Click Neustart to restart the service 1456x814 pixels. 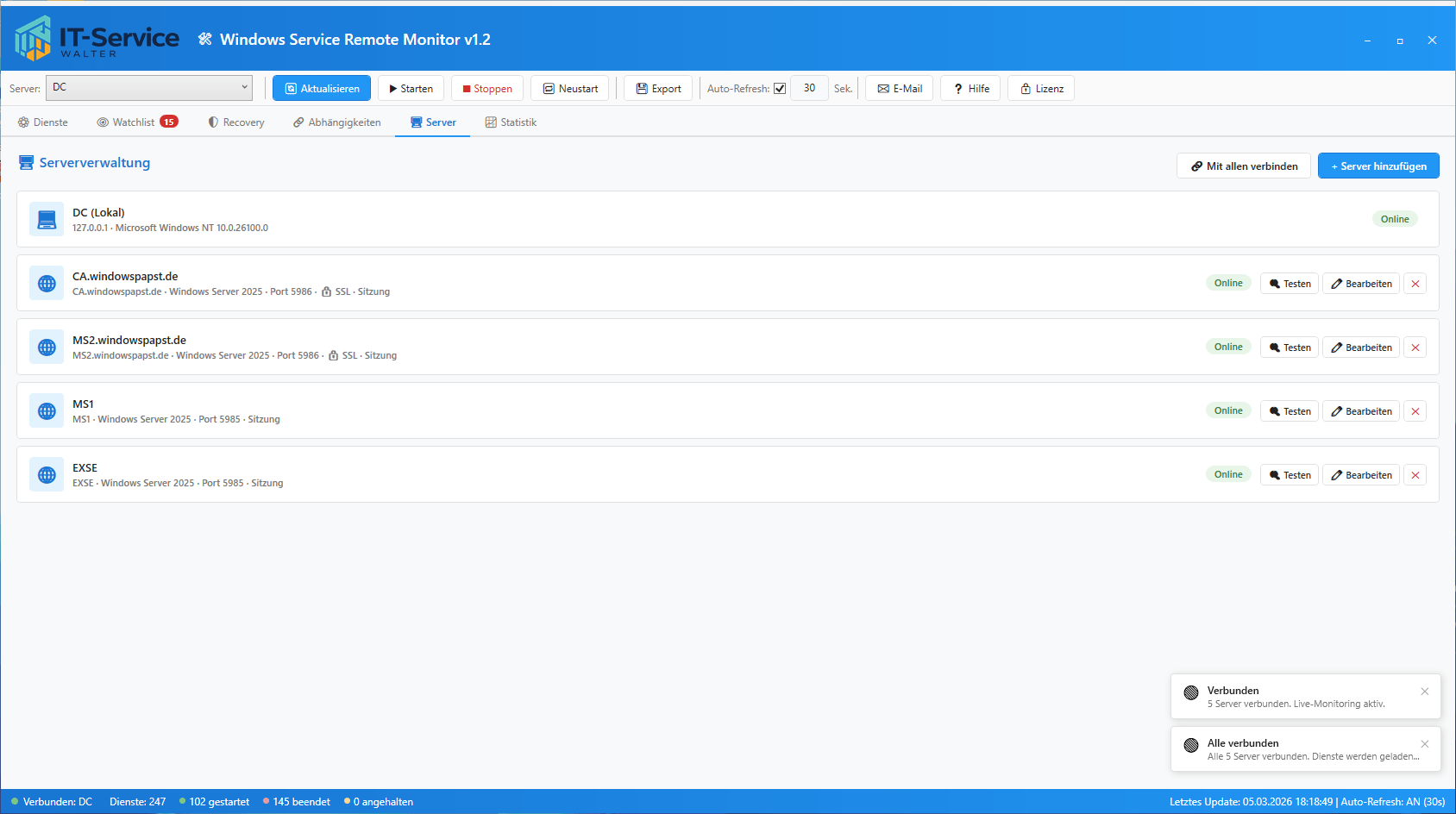tap(569, 89)
